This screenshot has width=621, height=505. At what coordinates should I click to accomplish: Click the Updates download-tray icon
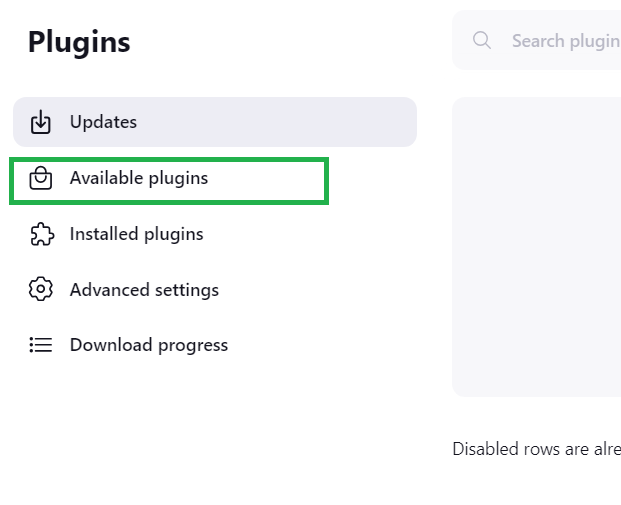pos(40,123)
